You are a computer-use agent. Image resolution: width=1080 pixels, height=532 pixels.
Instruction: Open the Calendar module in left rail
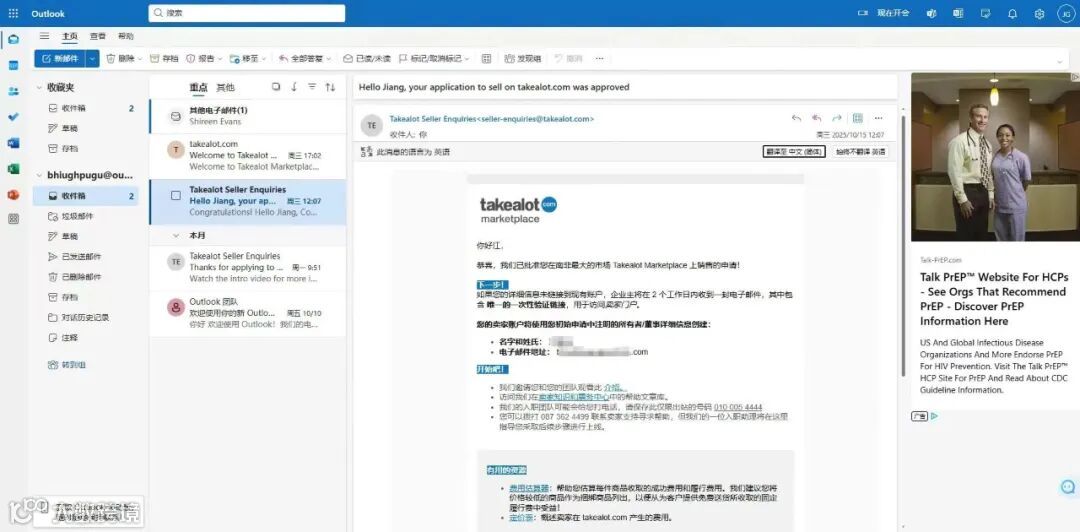pyautogui.click(x=13, y=65)
